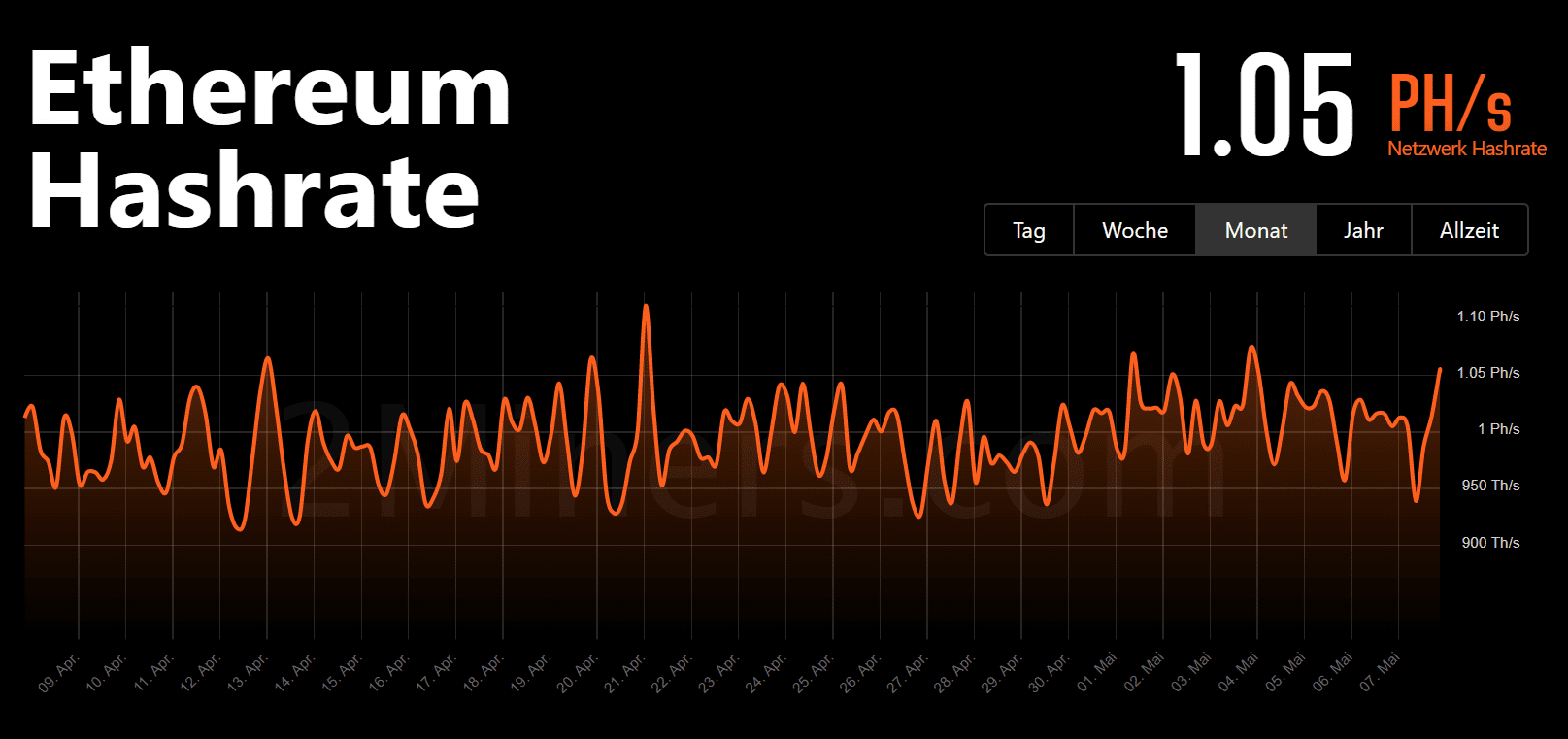Click the 25. Apr. date label

click(813, 673)
